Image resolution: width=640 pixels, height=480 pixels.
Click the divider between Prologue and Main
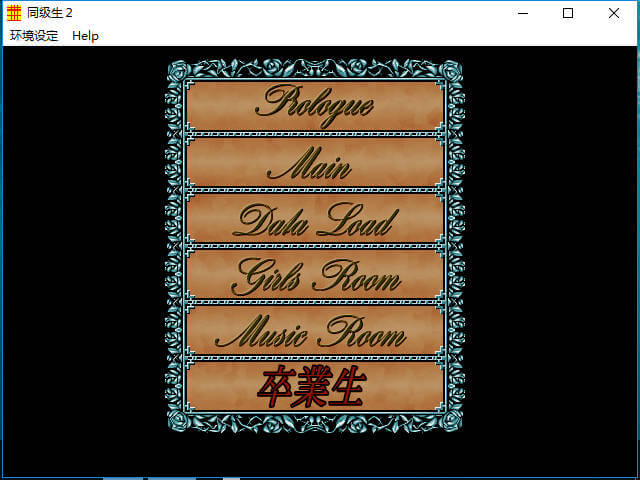coord(314,133)
